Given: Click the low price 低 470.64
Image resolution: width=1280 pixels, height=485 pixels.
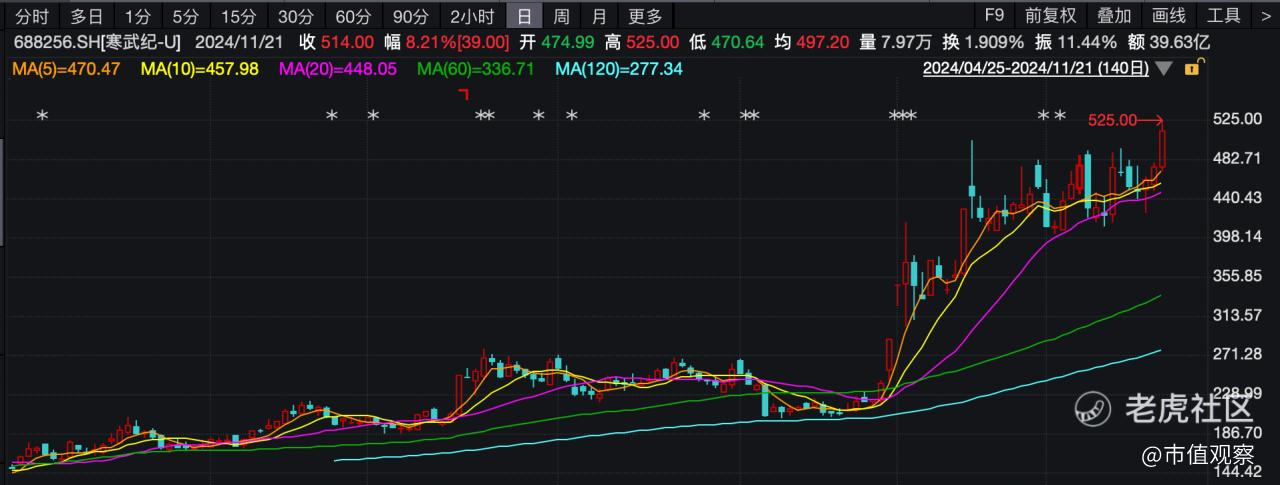Looking at the screenshot, I should [x=727, y=43].
